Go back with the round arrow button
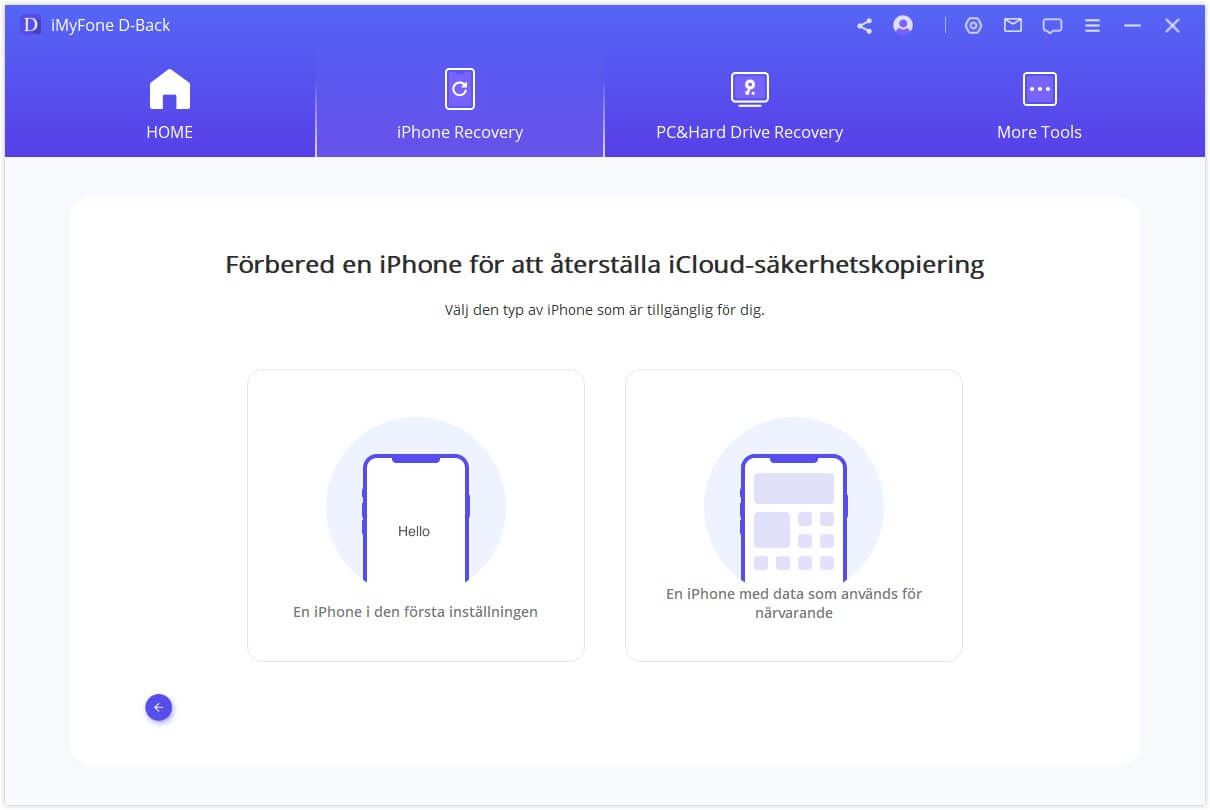This screenshot has height=810, width=1210. [159, 707]
